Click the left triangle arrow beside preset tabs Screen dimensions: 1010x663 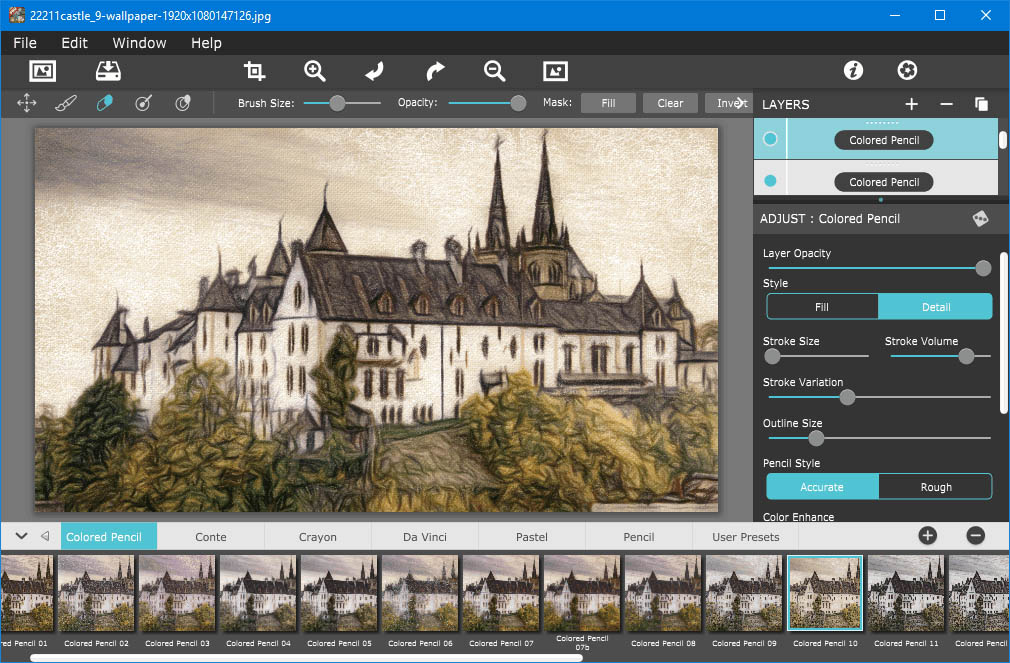(x=45, y=536)
